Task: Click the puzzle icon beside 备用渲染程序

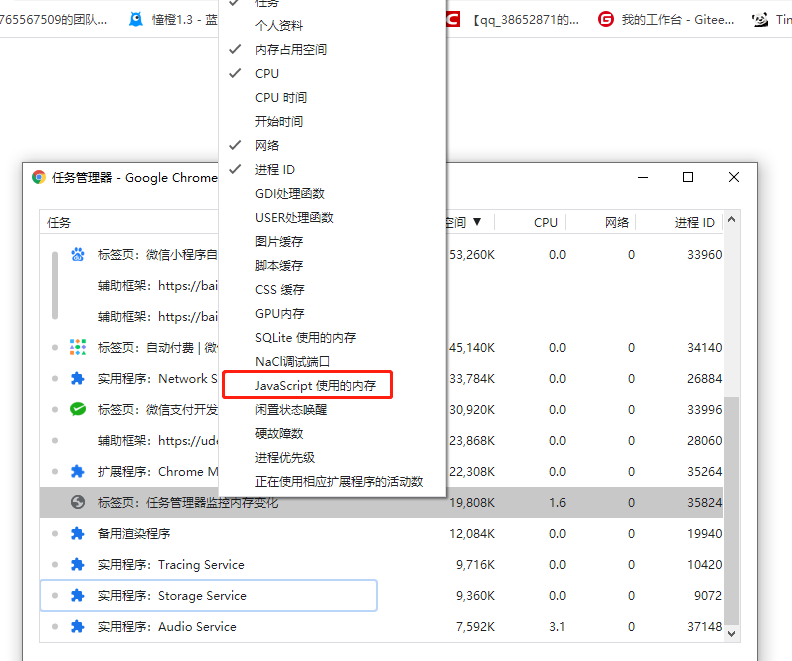Action: click(x=78, y=533)
